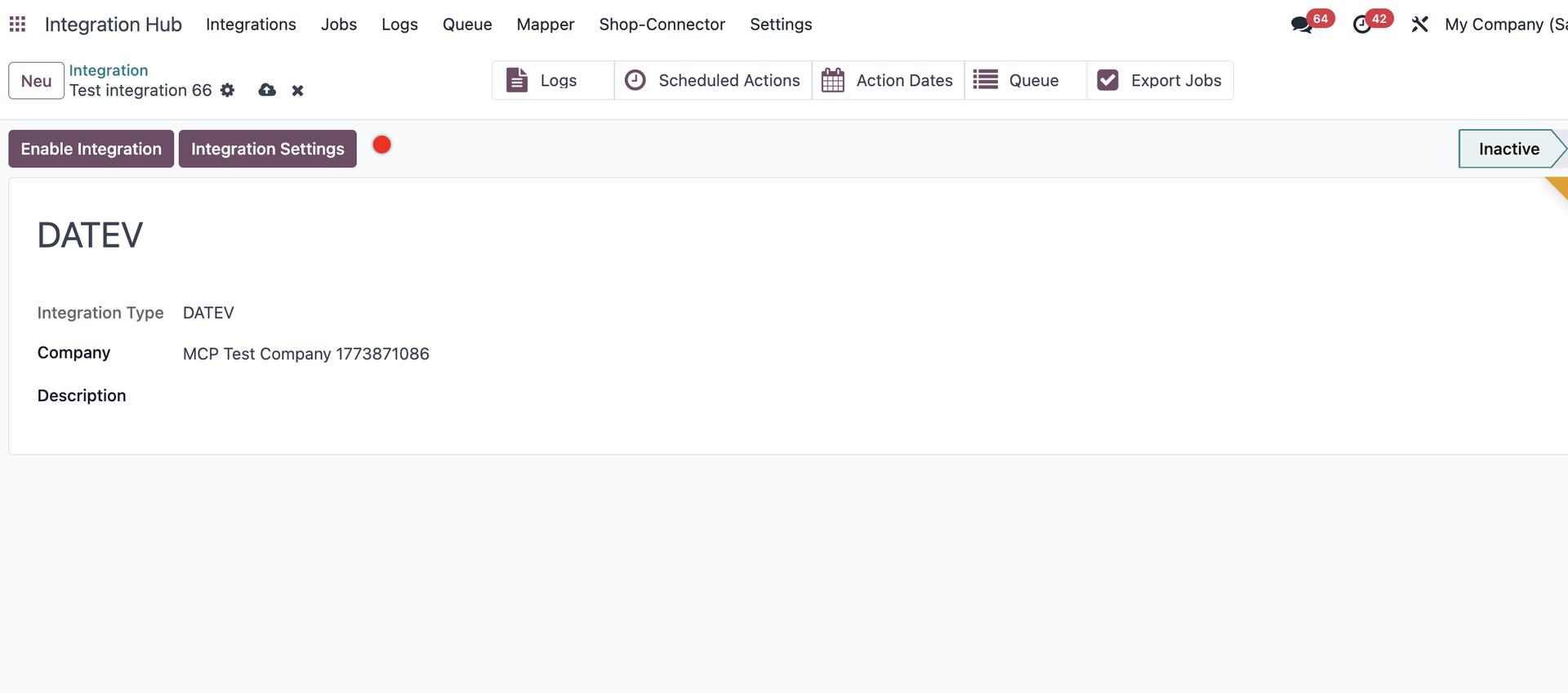This screenshot has width=1568, height=693.
Task: Open the Mapper menu
Action: 546,25
